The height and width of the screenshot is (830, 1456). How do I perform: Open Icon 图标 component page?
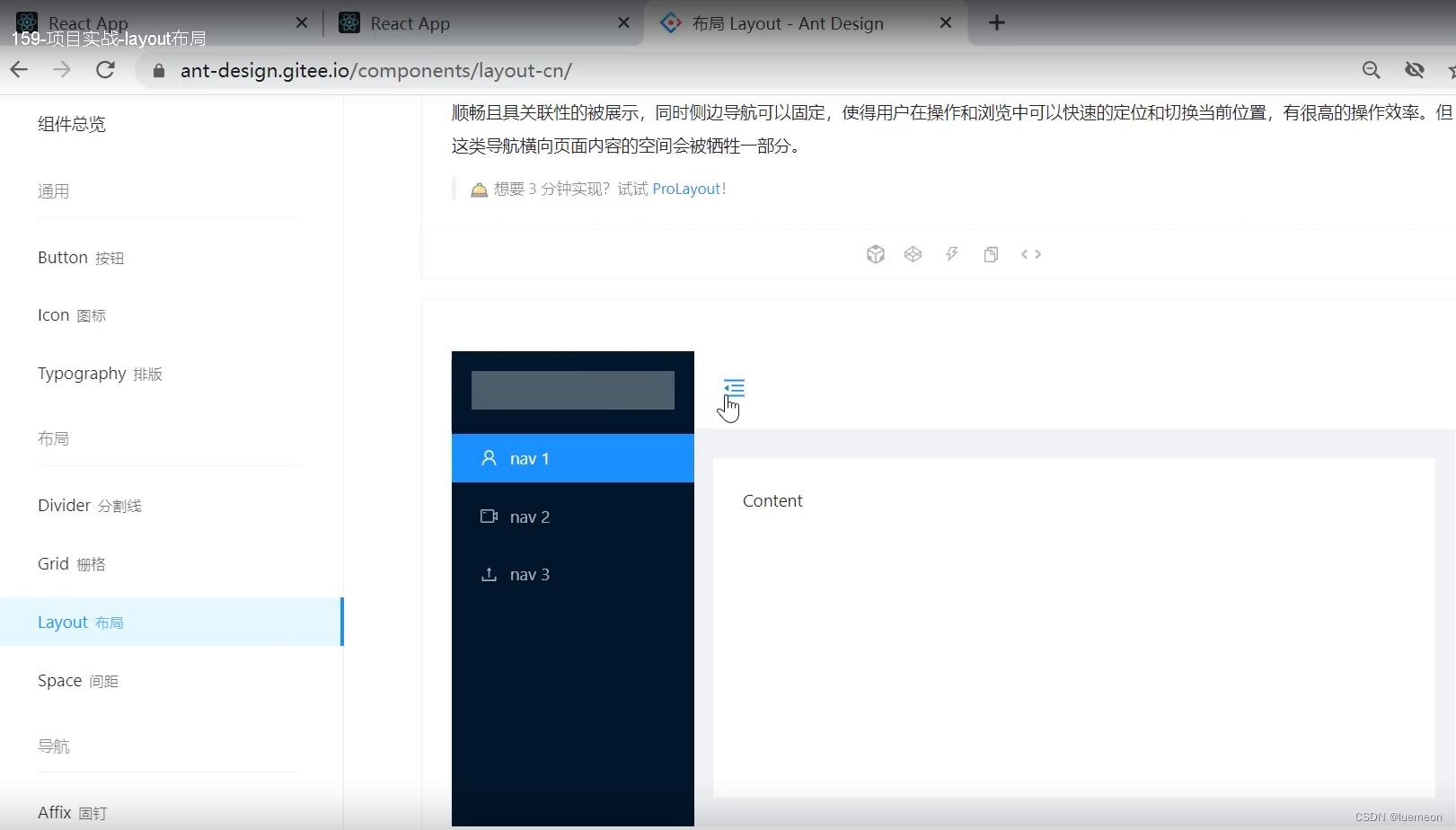[x=72, y=315]
